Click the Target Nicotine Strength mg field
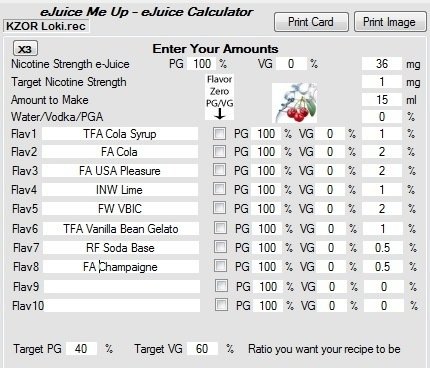 (x=382, y=82)
